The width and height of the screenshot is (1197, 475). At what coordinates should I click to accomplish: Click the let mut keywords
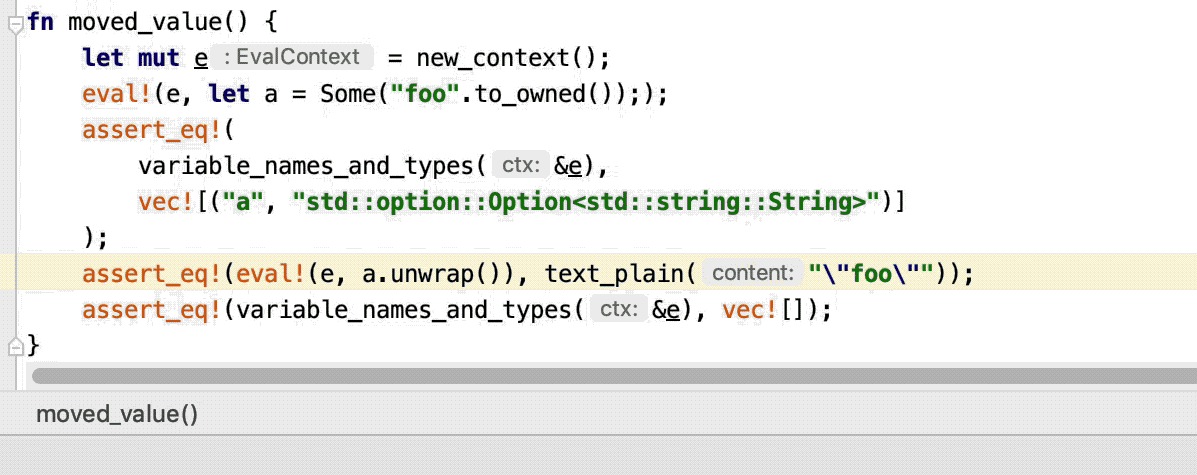(131, 58)
